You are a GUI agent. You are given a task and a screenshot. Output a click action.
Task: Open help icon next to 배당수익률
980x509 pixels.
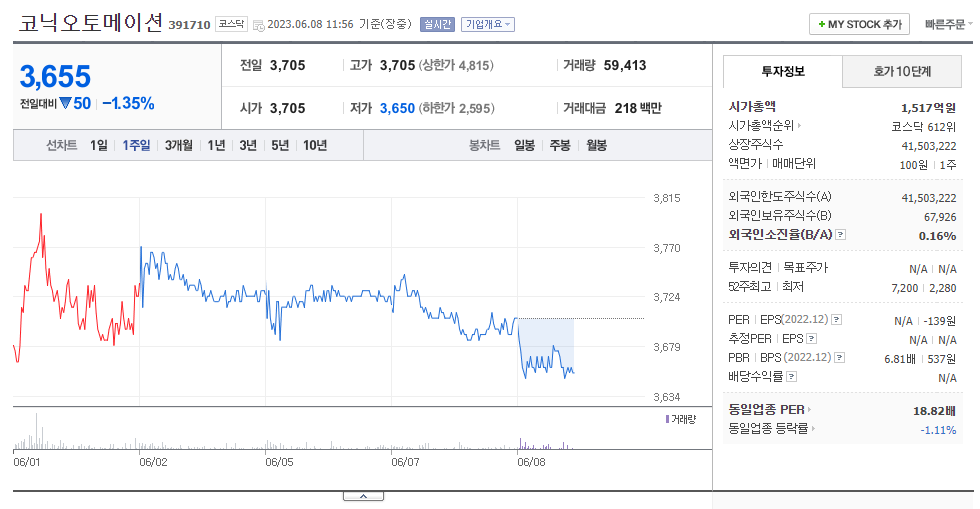tap(791, 376)
